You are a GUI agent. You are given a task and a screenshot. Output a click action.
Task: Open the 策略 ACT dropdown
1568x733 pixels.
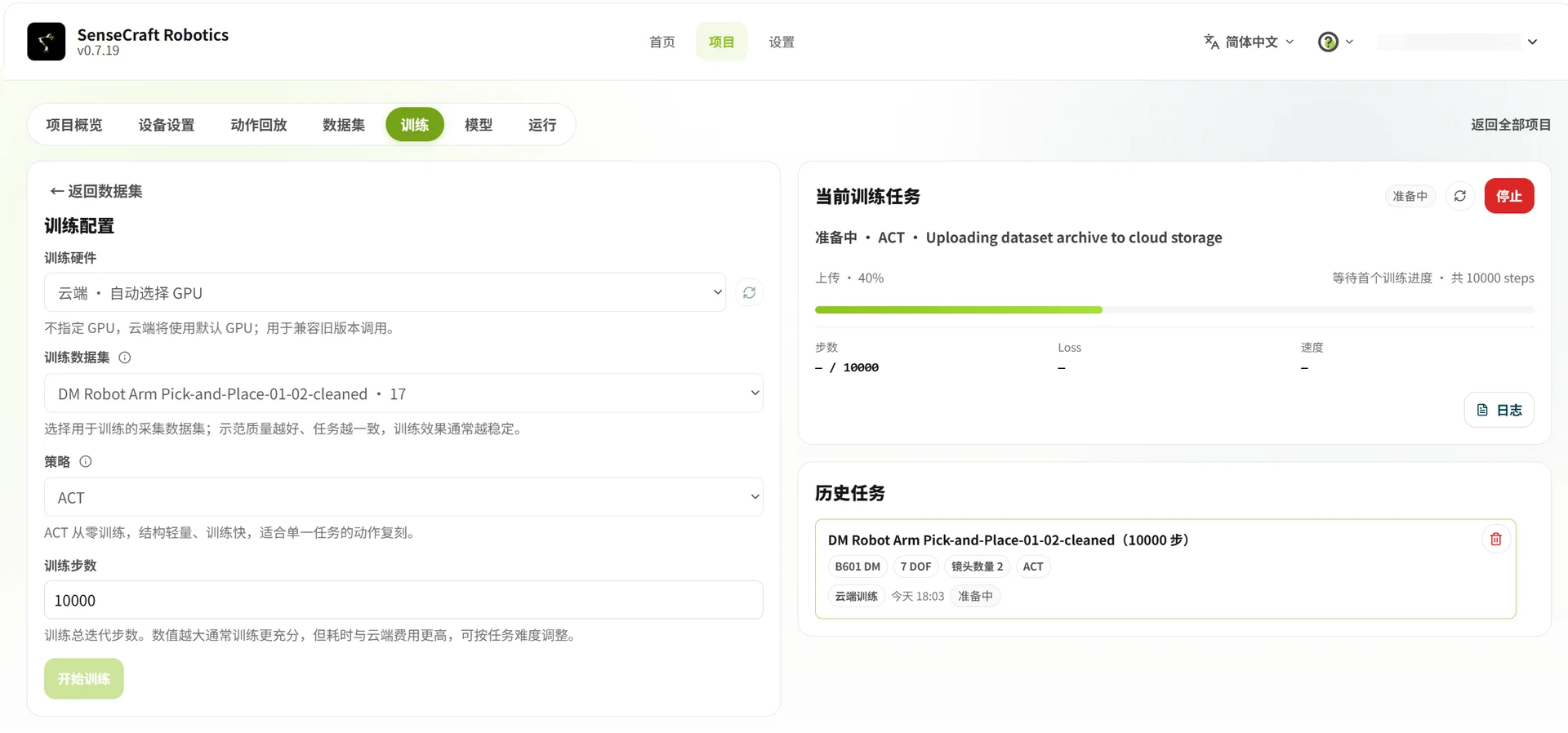coord(403,497)
